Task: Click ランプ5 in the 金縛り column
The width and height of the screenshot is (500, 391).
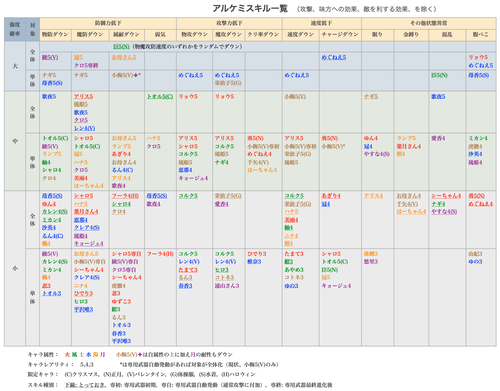Action: pos(406,138)
